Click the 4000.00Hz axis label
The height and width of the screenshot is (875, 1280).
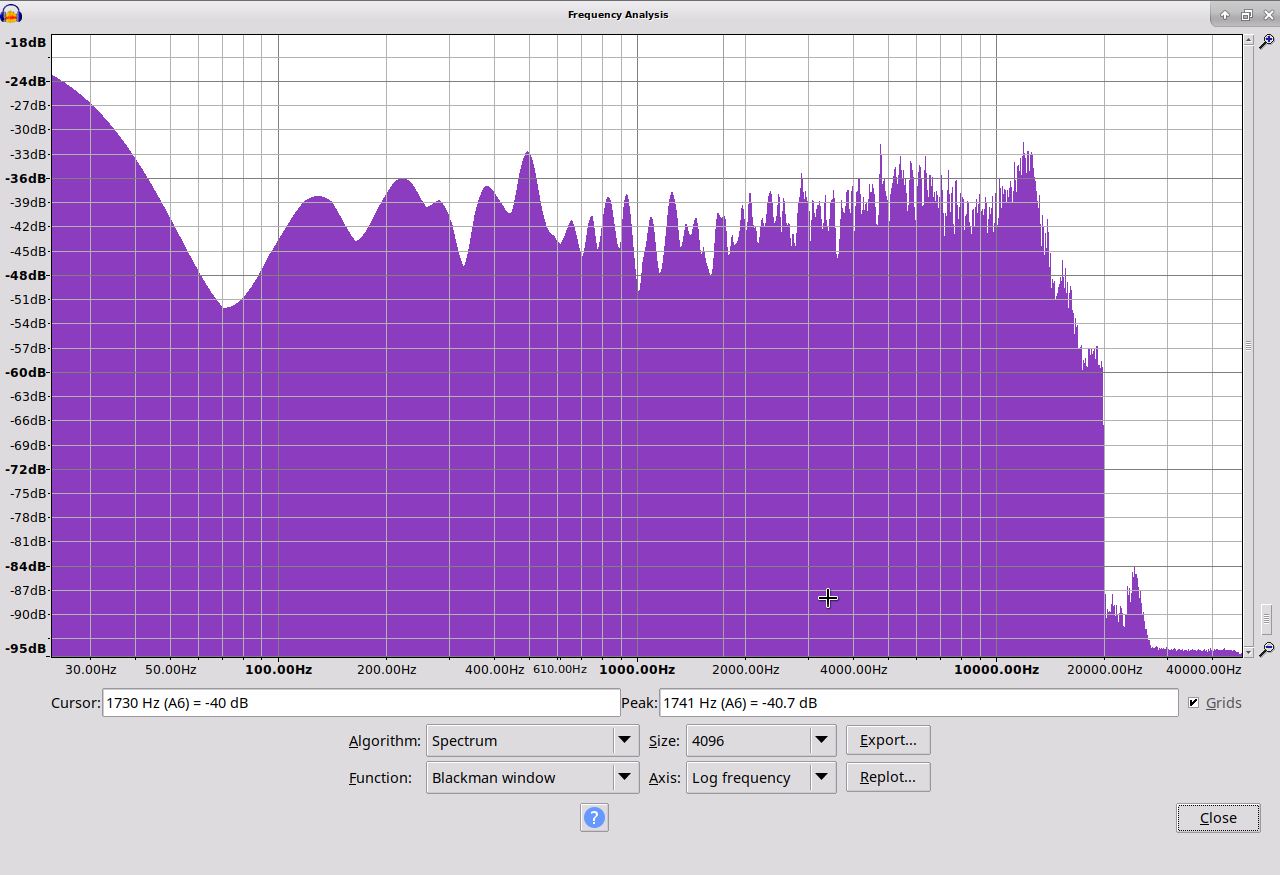(x=853, y=670)
